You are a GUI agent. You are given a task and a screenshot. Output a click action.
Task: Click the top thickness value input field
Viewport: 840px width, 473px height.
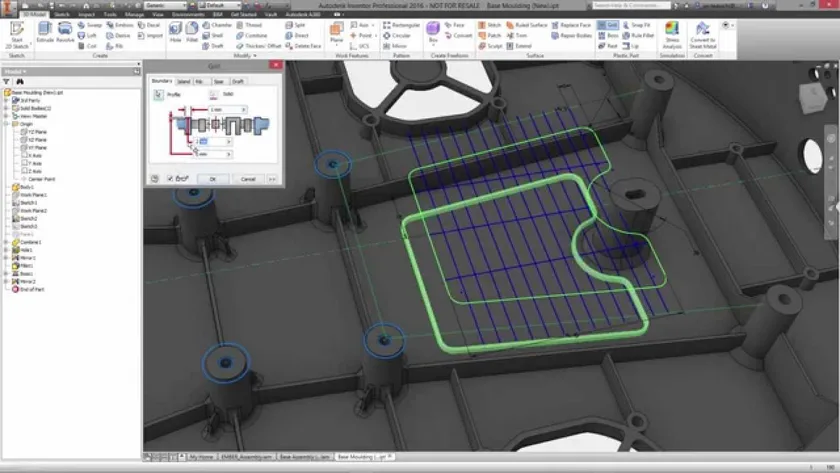[x=228, y=109]
